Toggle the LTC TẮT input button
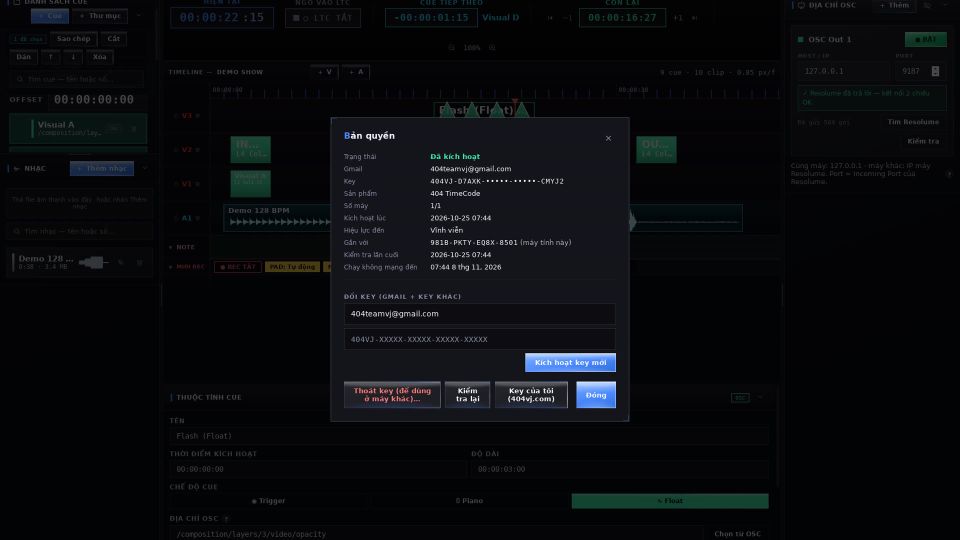Screen dimensions: 960x540 coord(323,18)
